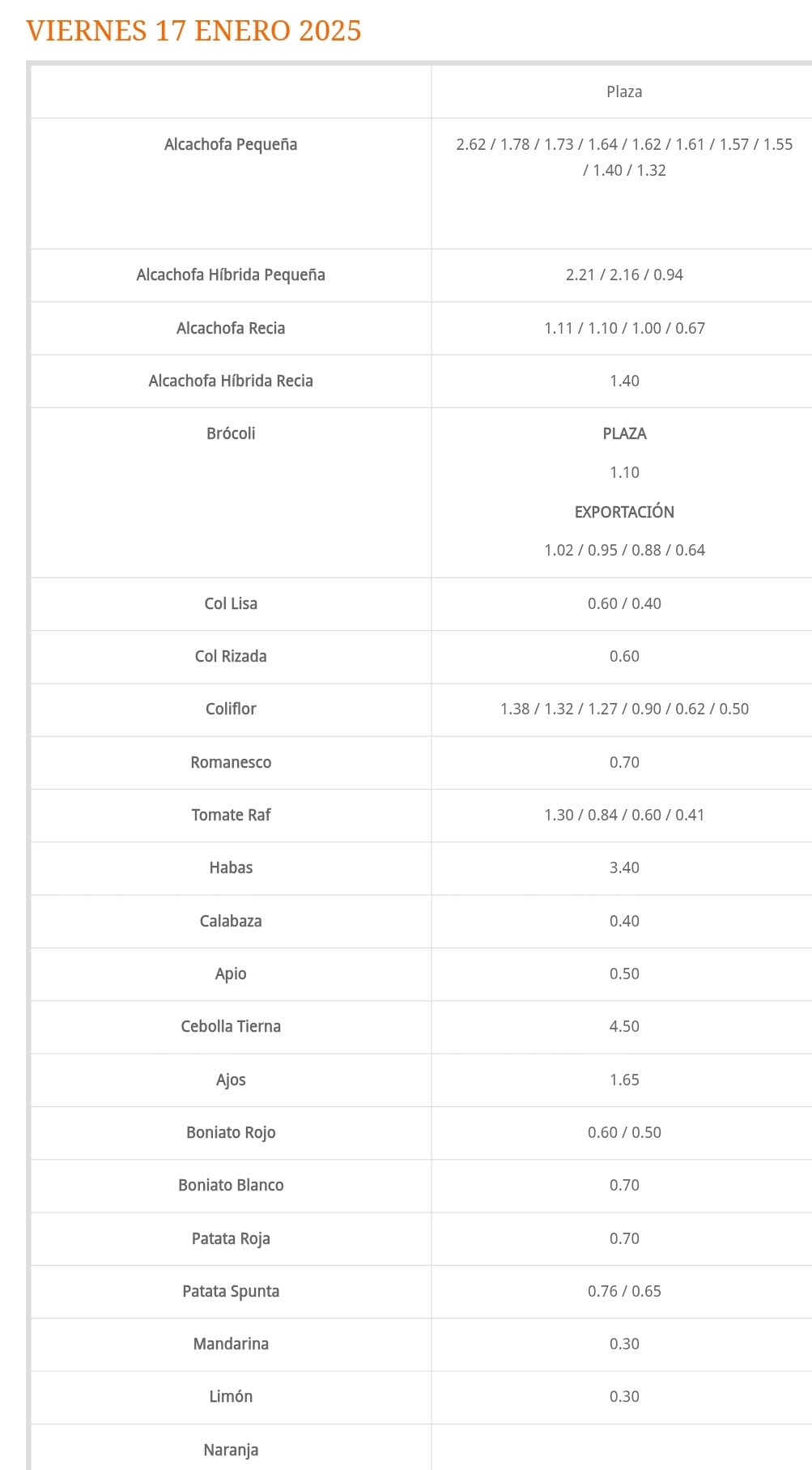The height and width of the screenshot is (1470, 812).
Task: Select the Alcachofa Híbrida Recia price 1.40
Action: 624,381
